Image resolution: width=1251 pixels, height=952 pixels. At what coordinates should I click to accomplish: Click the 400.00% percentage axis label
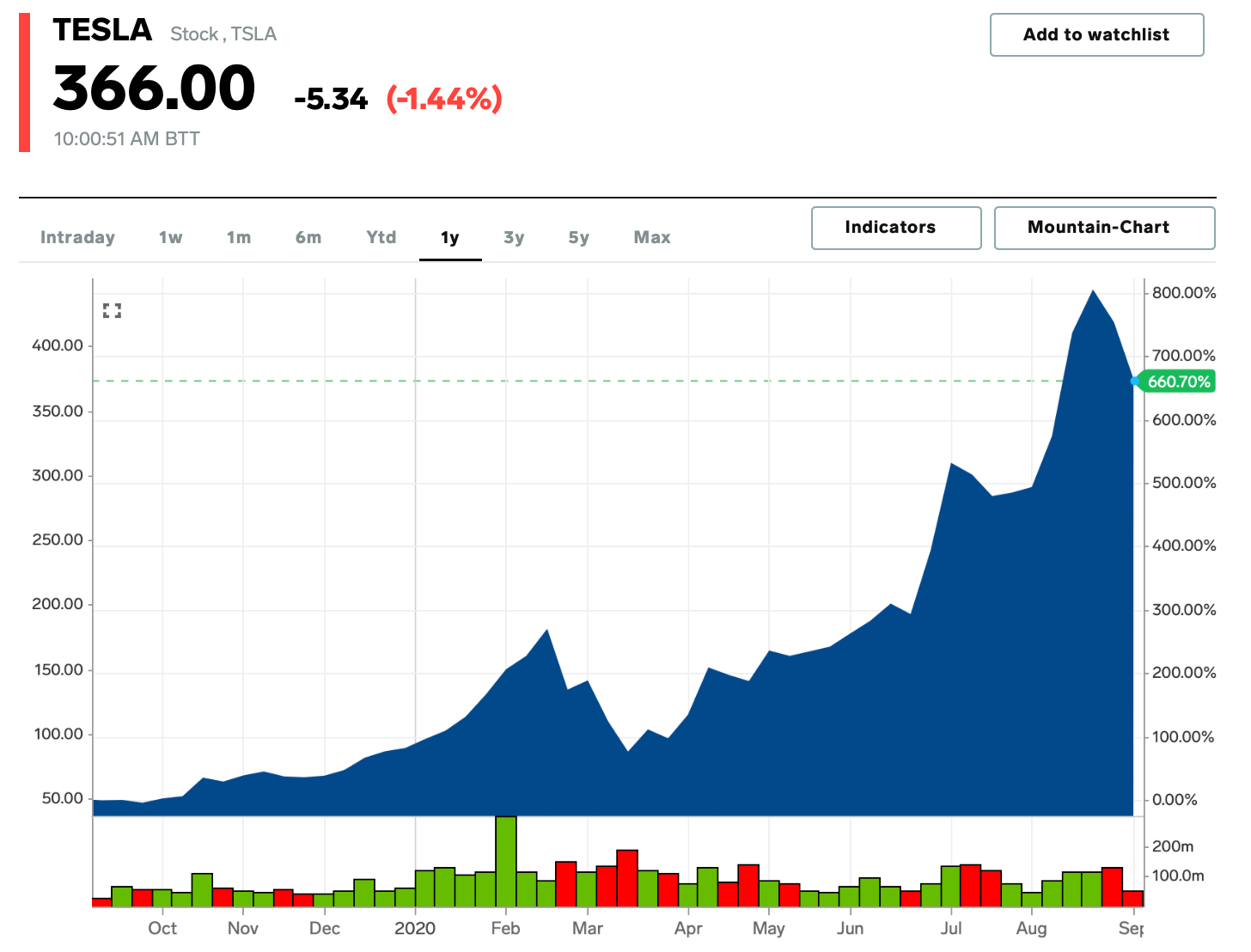click(x=1184, y=546)
